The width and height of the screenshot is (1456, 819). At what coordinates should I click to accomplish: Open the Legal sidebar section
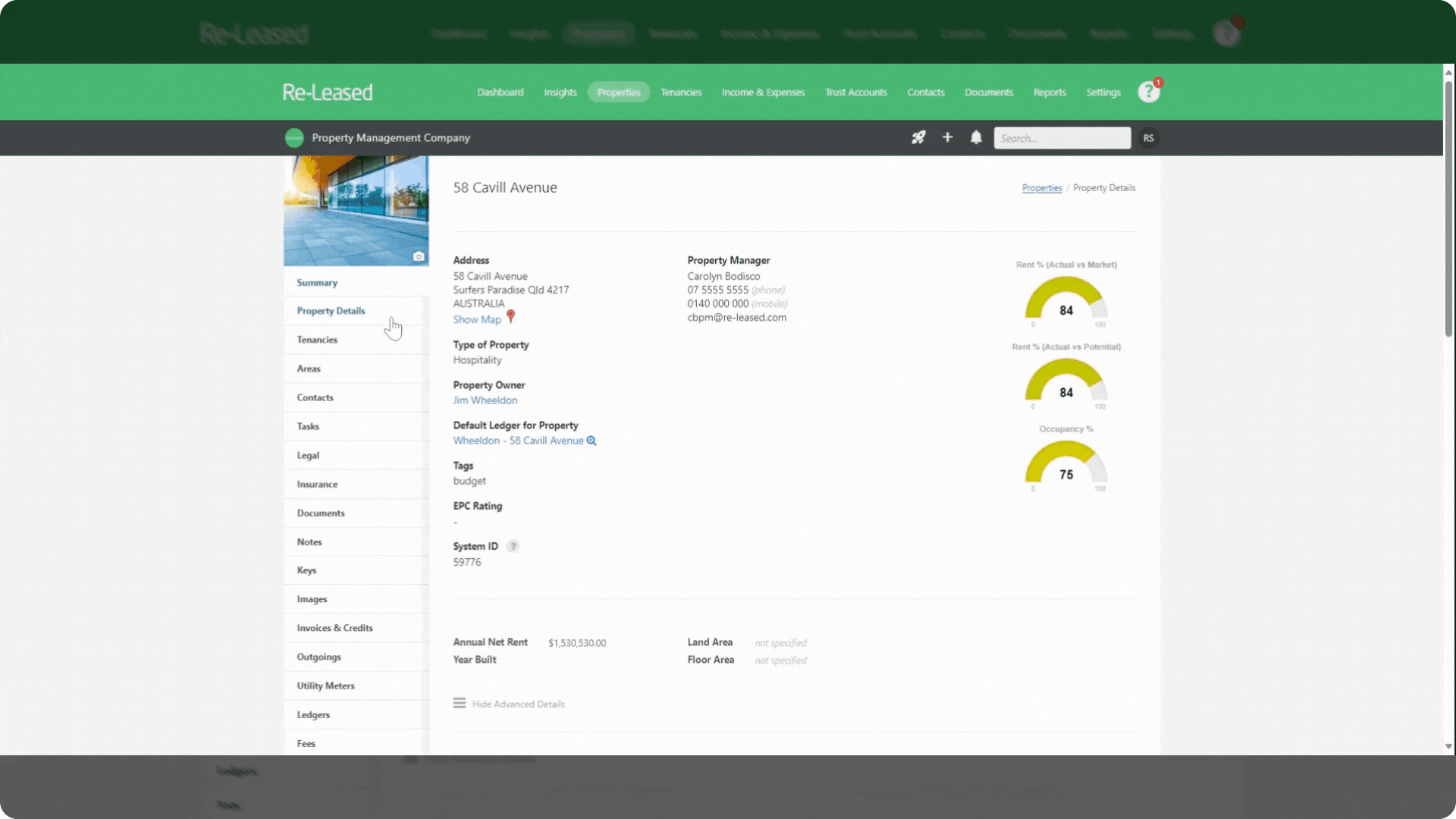click(x=356, y=455)
